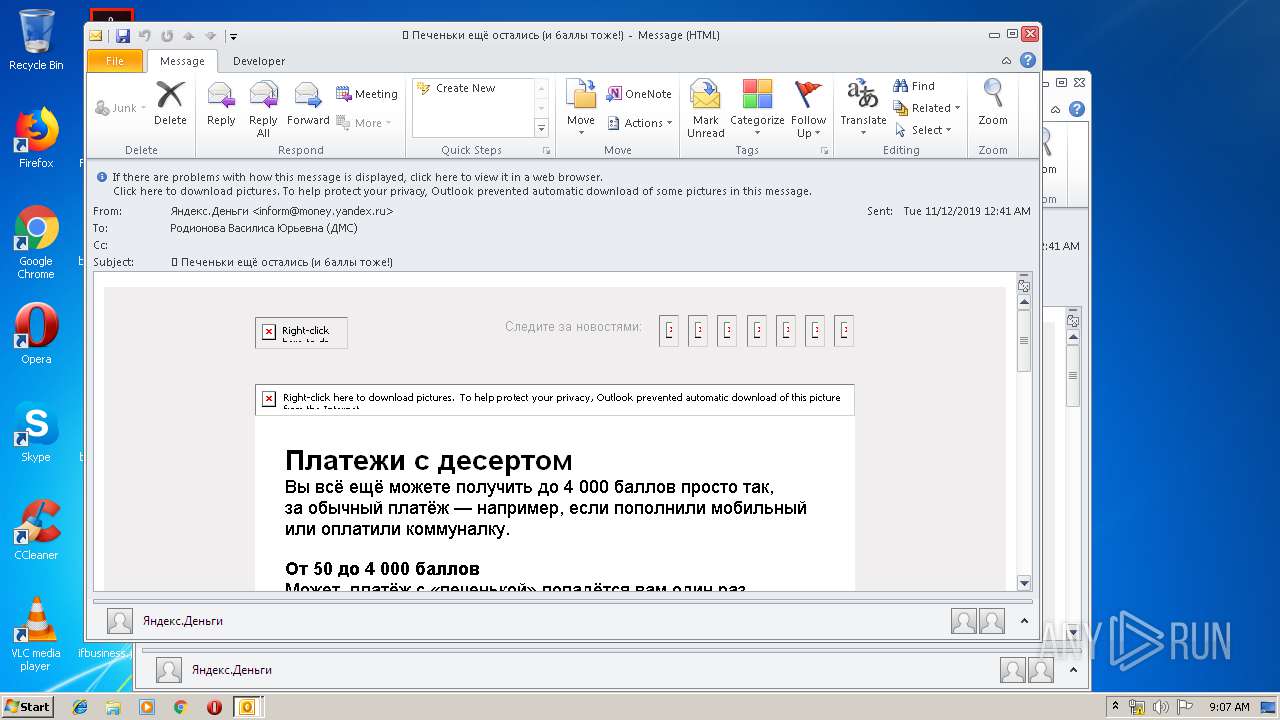This screenshot has width=1280, height=720.
Task: Open Skype desktop shortcut
Action: coord(36,432)
